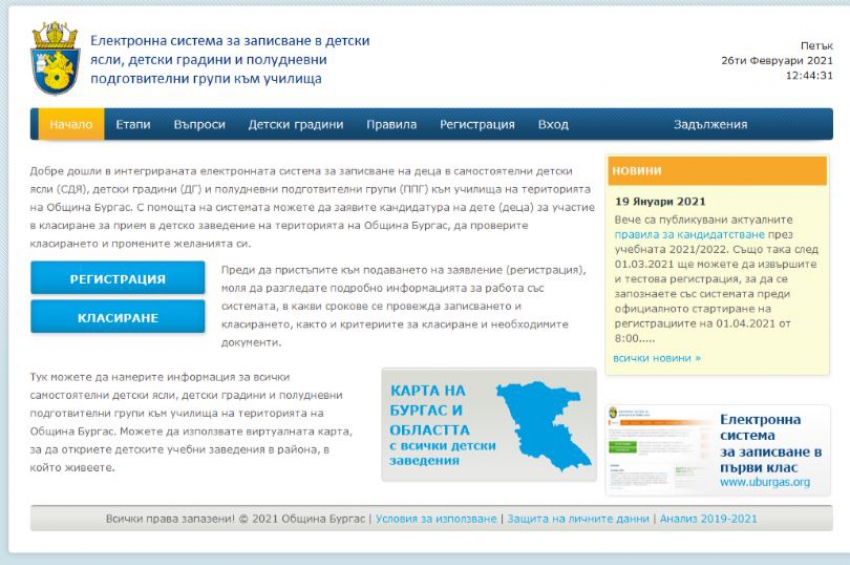Open the first-grade enrollment system thumbnail
This screenshot has height=565, width=850.
tap(656, 449)
